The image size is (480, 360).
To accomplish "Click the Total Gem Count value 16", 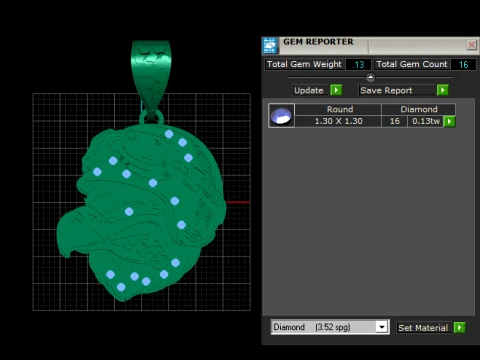I will (463, 64).
